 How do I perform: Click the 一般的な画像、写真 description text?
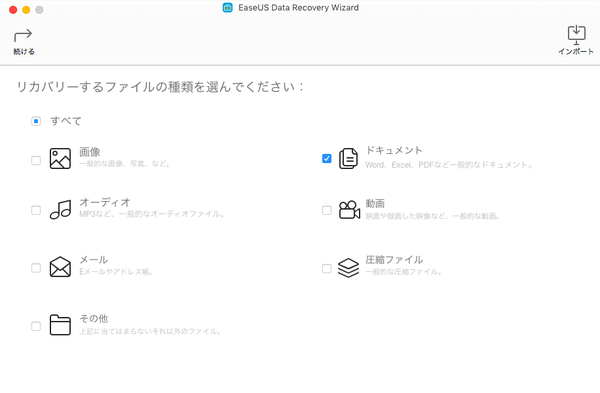tap(124, 164)
